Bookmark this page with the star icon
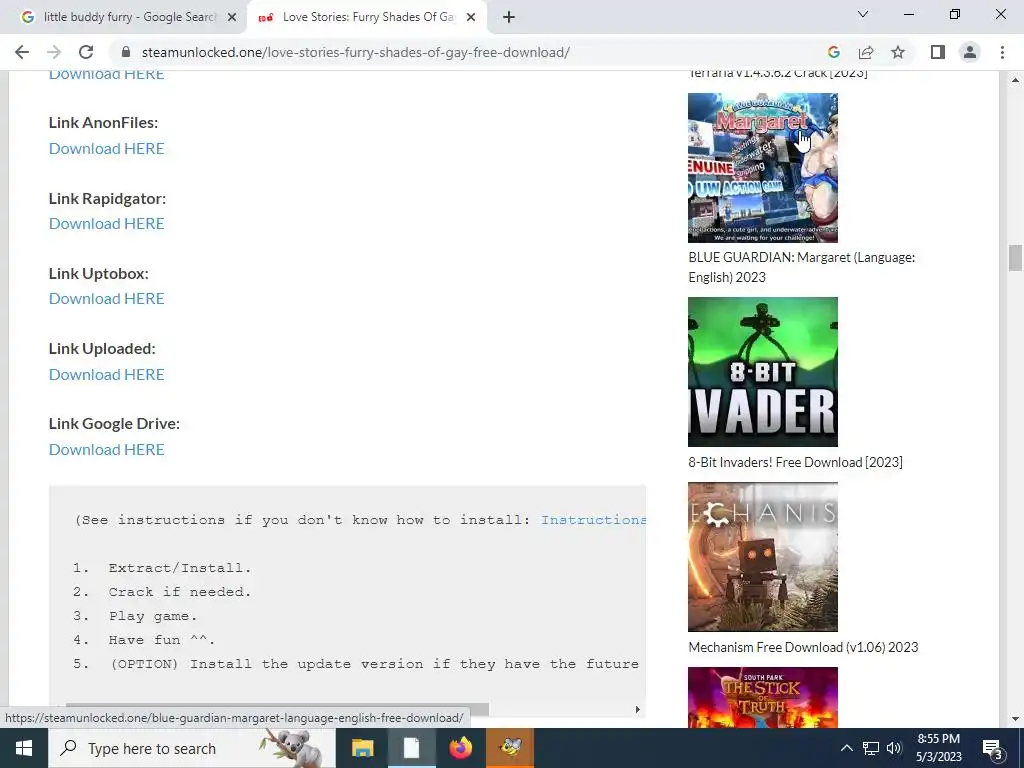1024x768 pixels. pos(898,52)
